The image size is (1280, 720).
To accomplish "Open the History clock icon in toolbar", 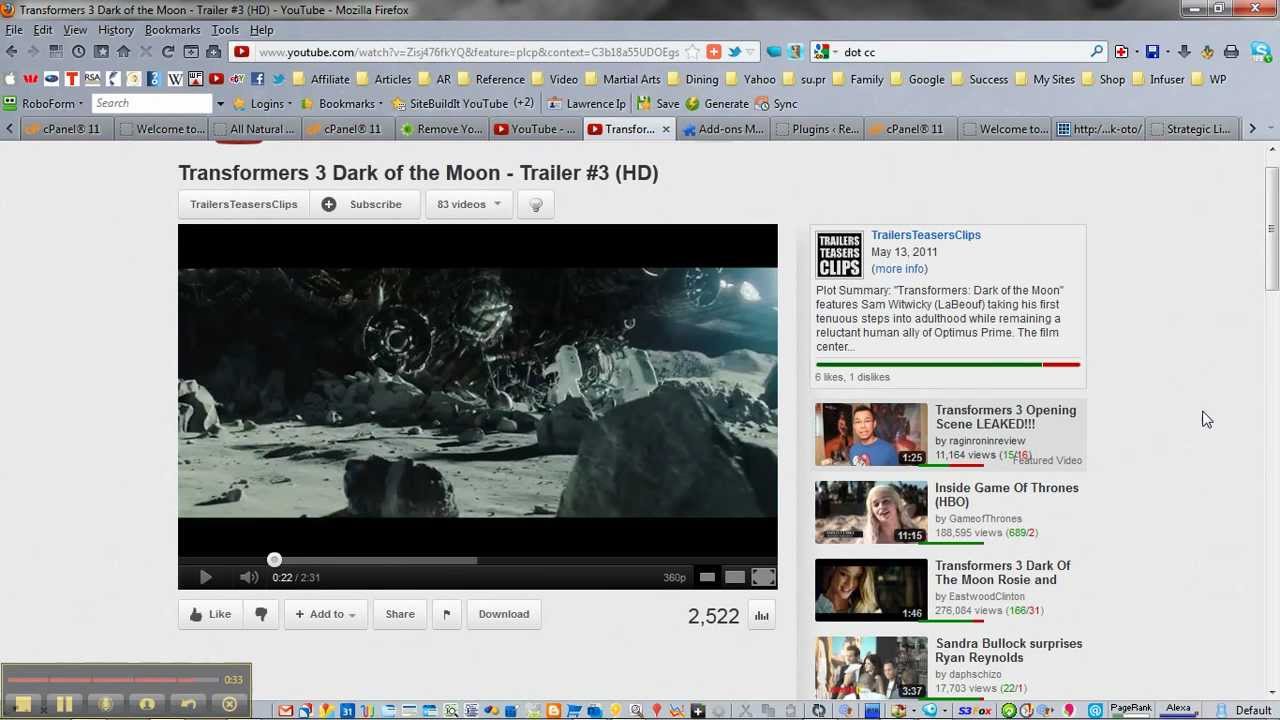I will tap(78, 52).
